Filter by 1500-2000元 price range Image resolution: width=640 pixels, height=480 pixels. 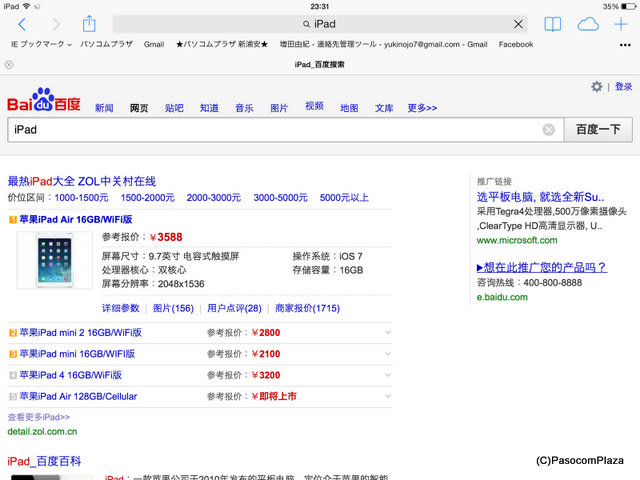(148, 198)
